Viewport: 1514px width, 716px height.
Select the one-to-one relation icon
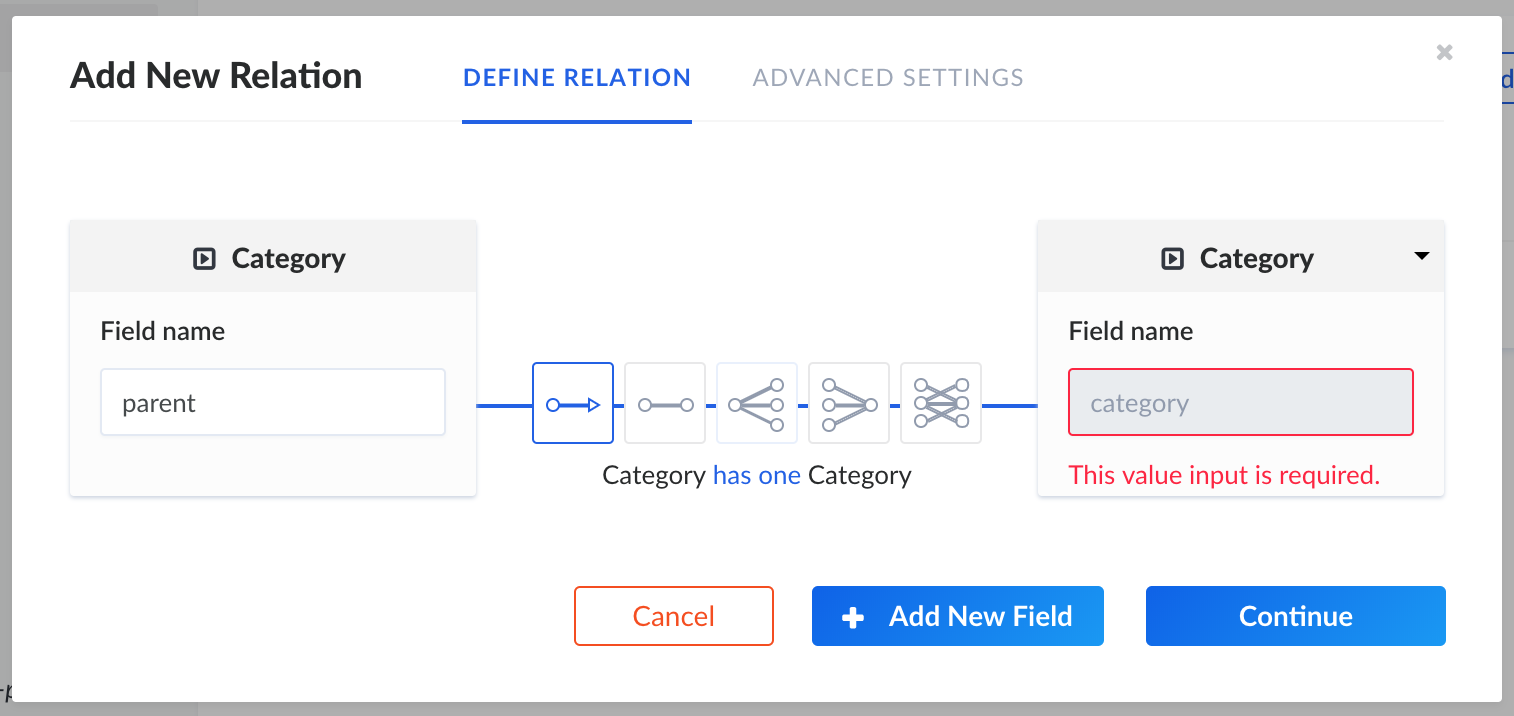tap(665, 403)
